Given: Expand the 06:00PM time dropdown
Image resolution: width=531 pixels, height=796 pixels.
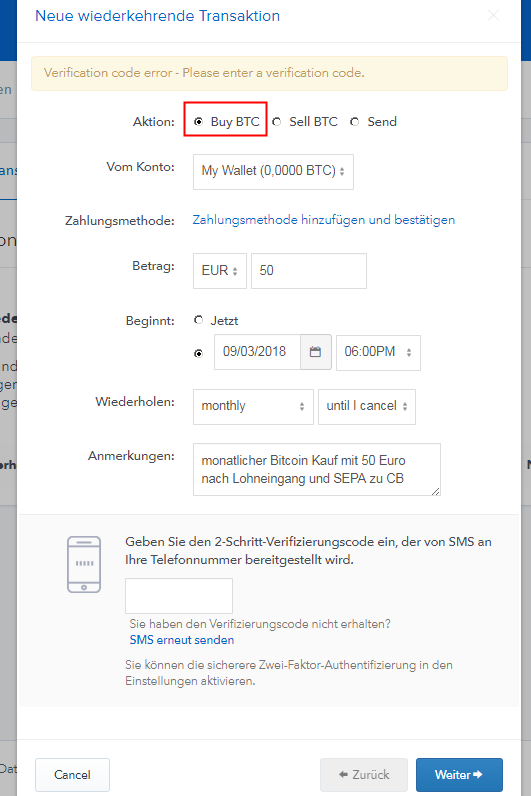Looking at the screenshot, I should coord(378,352).
